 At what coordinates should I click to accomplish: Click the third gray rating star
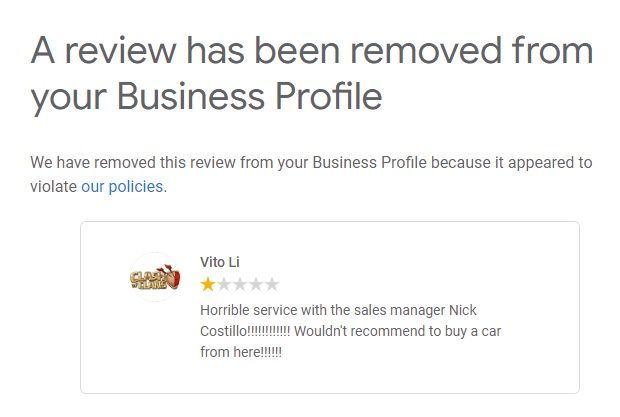click(240, 284)
